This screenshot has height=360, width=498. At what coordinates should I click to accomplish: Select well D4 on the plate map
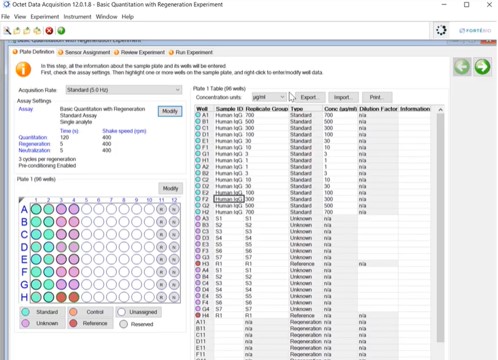(74, 247)
